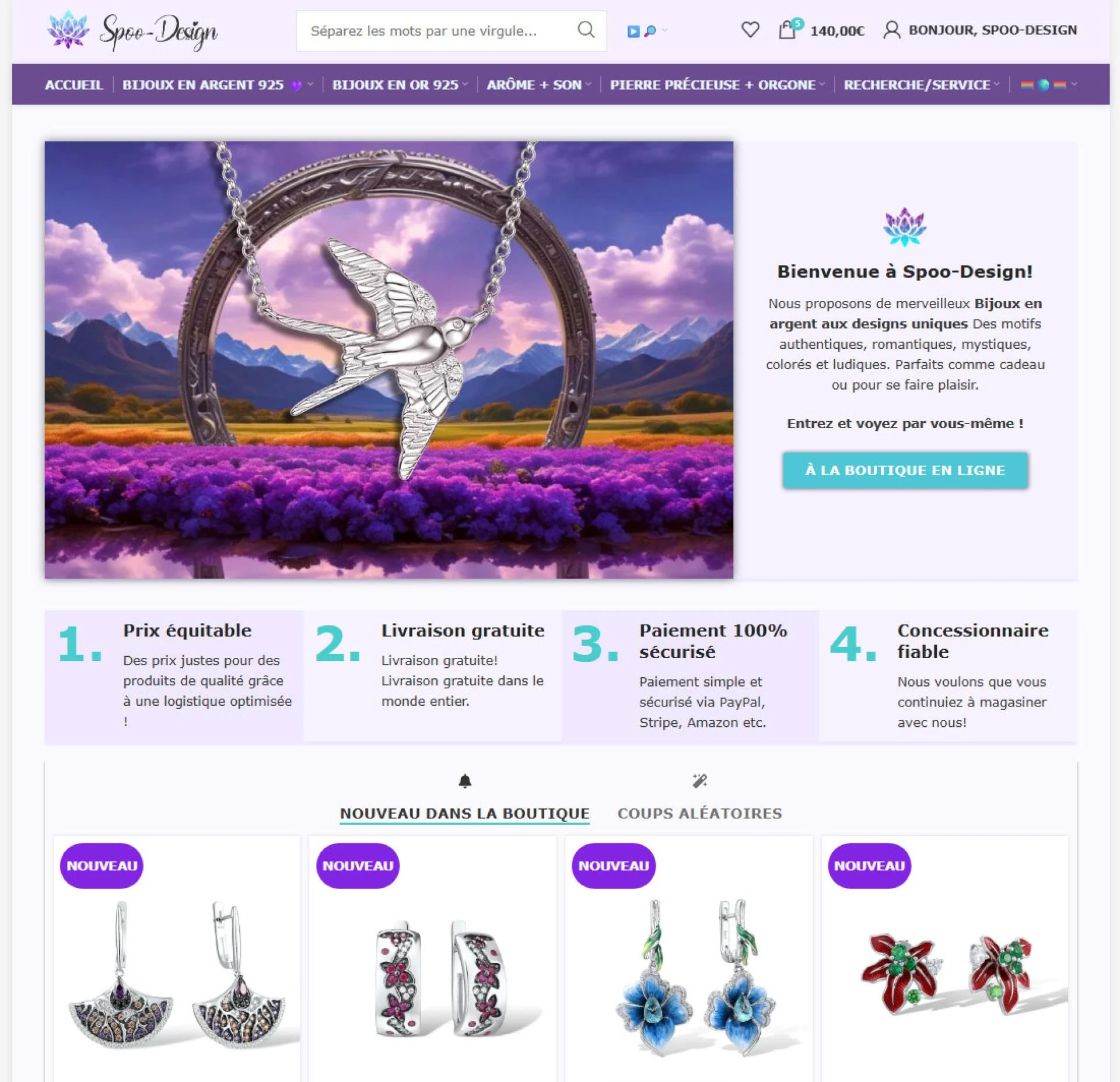1120x1082 pixels.
Task: Click Bonjour, Spoo-Design account link
Action: [992, 30]
